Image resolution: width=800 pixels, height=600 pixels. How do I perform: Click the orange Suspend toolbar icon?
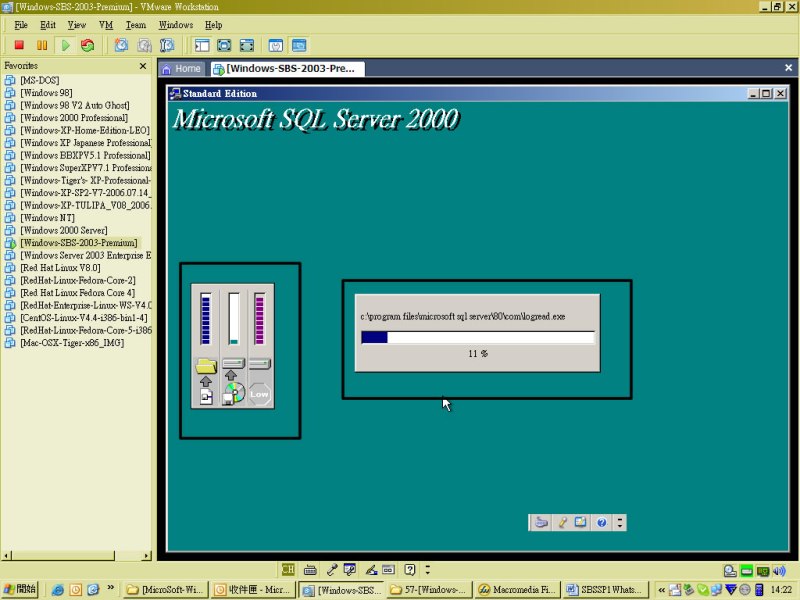coord(42,45)
